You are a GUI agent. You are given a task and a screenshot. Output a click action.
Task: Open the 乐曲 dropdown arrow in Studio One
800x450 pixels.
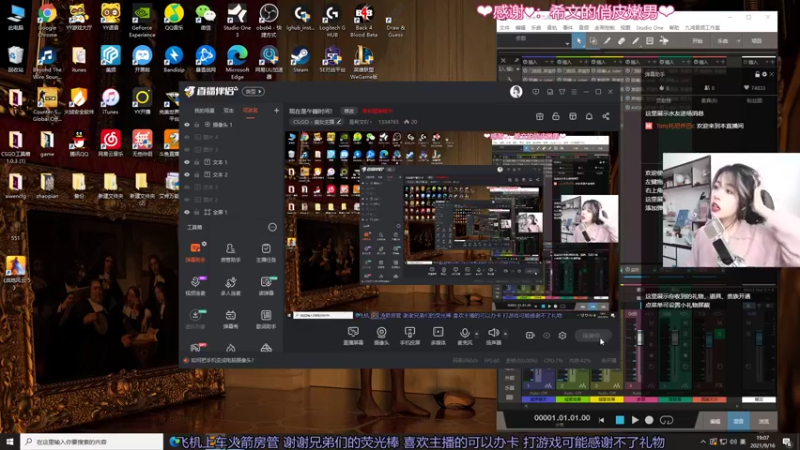738,41
